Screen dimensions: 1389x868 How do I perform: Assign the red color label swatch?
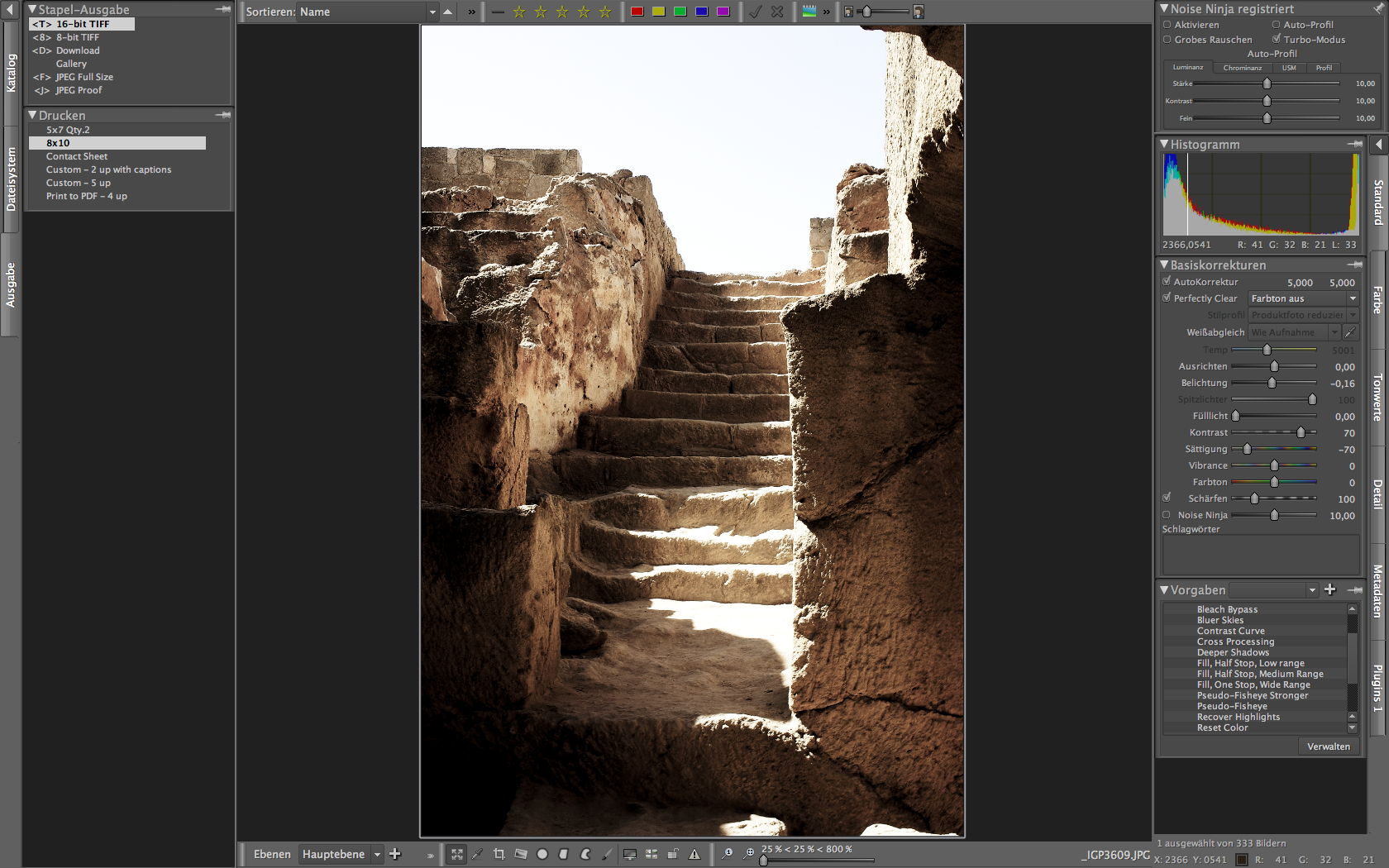click(636, 12)
